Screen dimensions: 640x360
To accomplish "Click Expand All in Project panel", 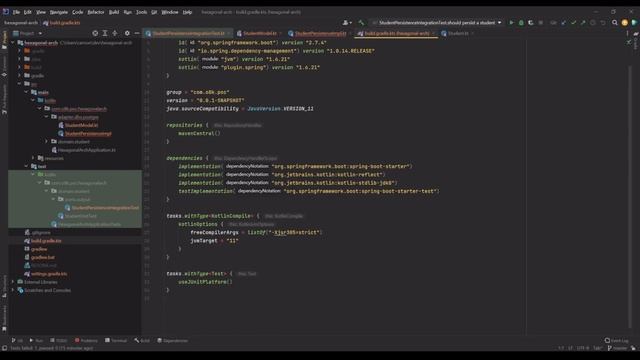I will pyautogui.click(x=105, y=33).
